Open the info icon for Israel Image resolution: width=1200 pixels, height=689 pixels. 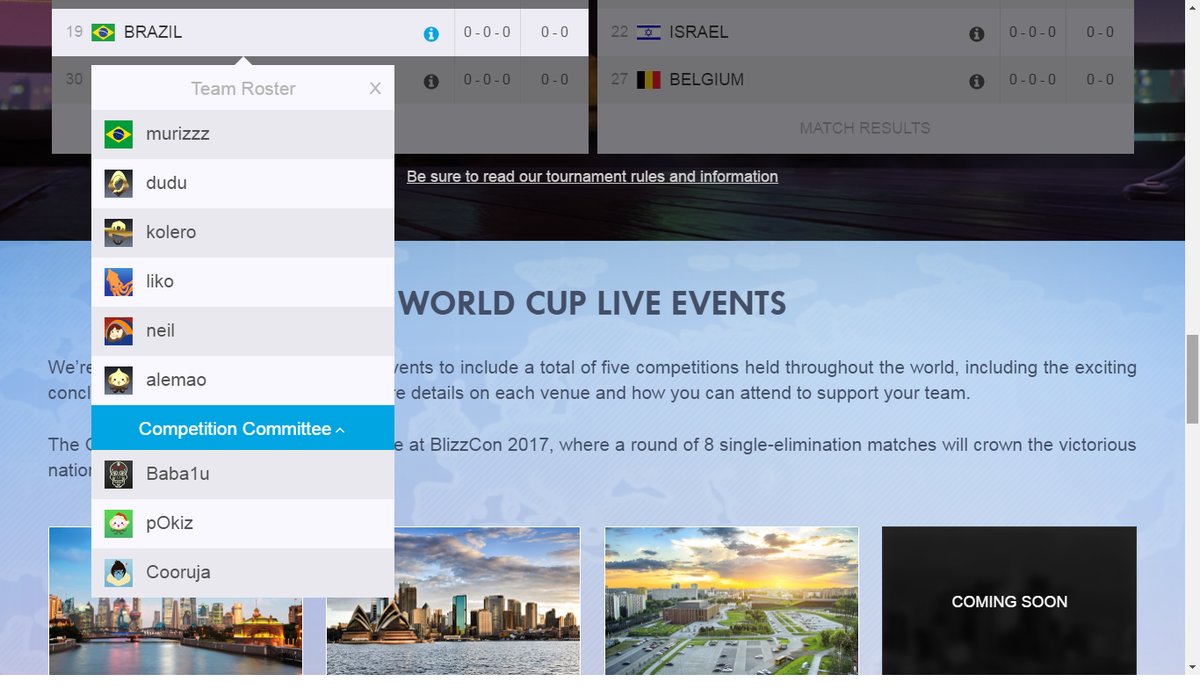[x=976, y=33]
